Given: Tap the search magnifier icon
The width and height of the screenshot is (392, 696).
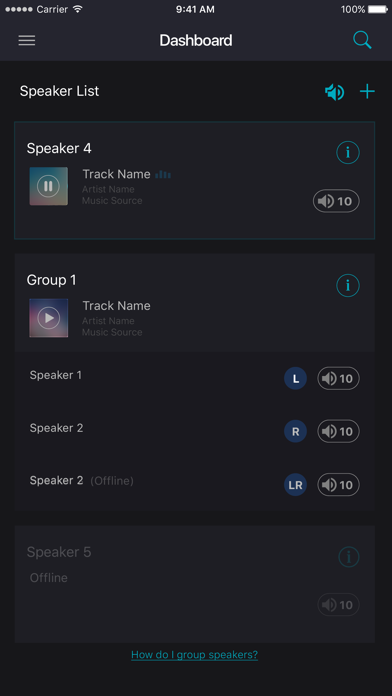Looking at the screenshot, I should (362, 40).
